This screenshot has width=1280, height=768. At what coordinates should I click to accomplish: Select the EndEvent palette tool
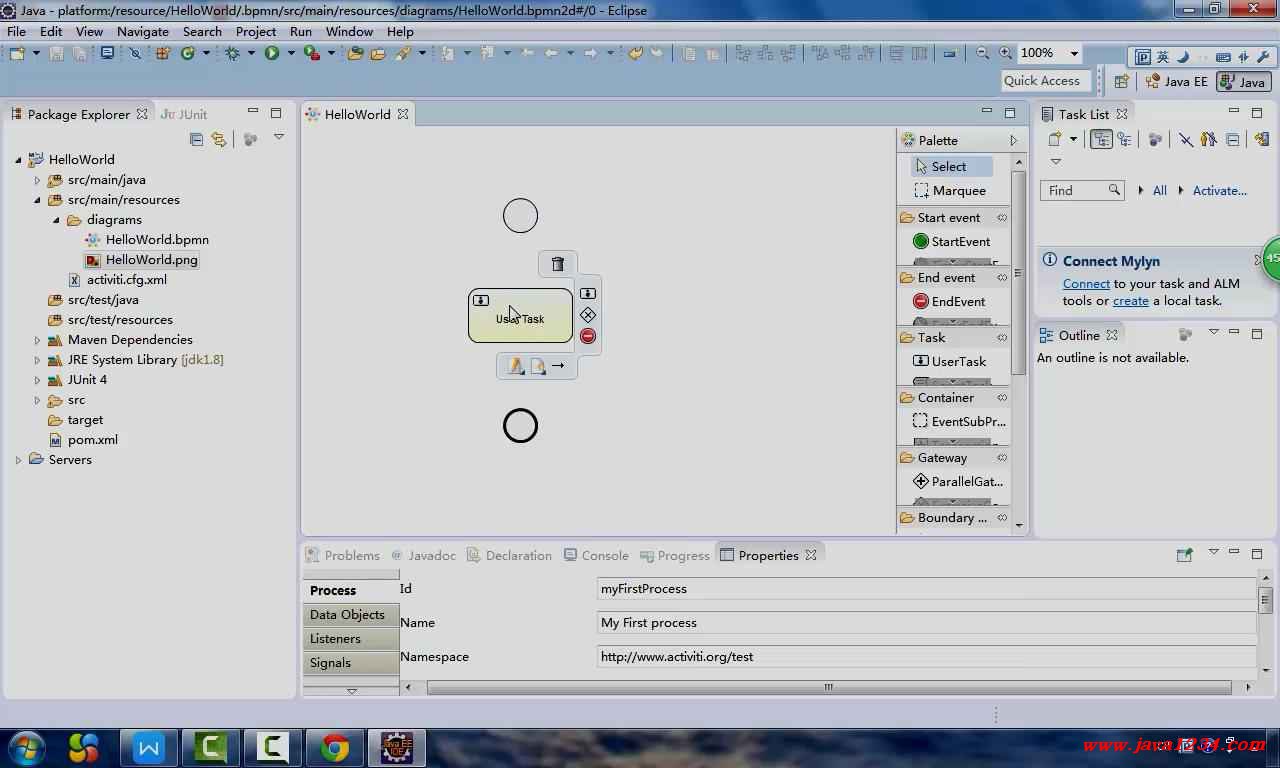pos(949,301)
